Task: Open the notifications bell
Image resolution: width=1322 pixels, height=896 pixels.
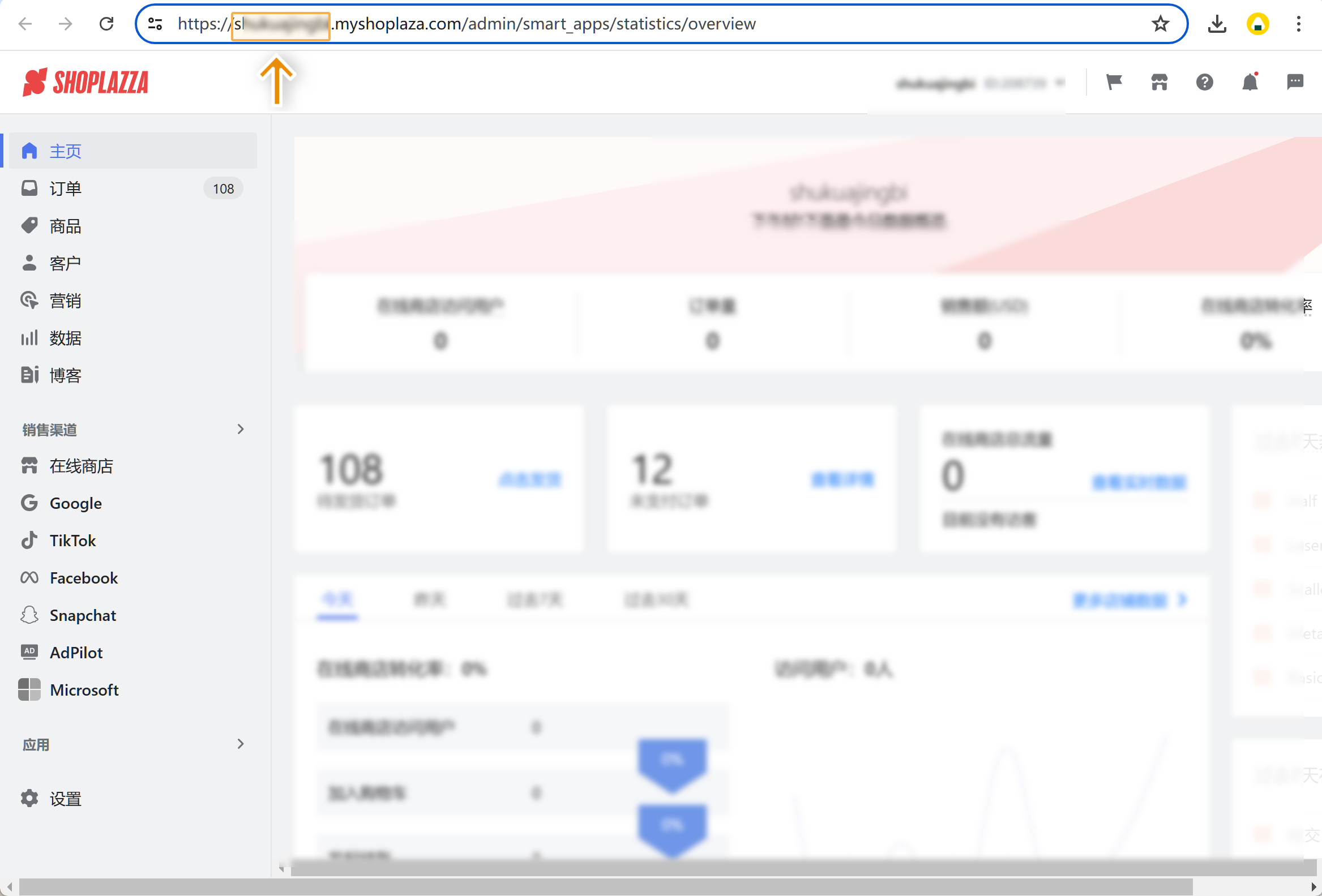Action: (x=1249, y=83)
